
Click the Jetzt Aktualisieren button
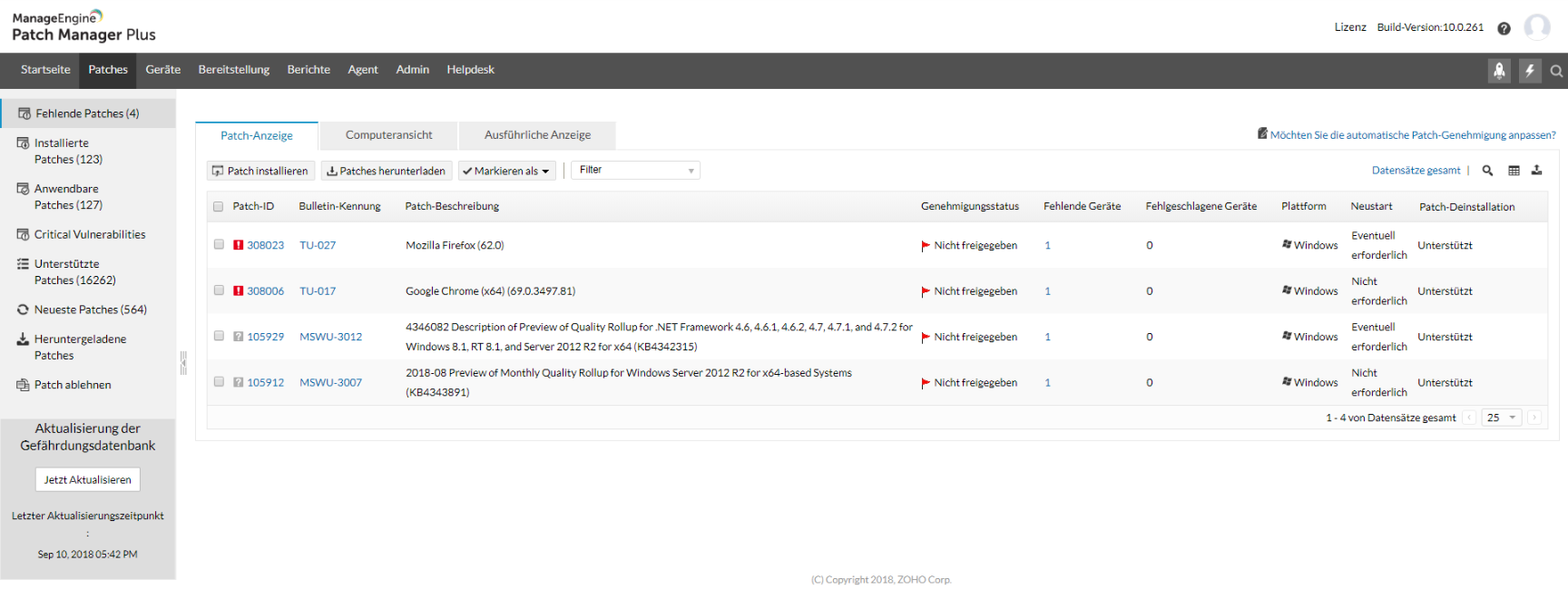pyautogui.click(x=88, y=479)
